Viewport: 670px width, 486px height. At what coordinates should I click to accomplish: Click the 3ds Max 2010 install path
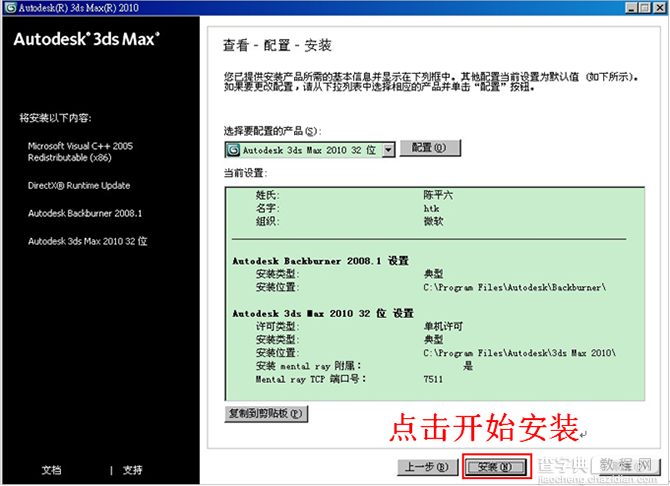click(520, 353)
